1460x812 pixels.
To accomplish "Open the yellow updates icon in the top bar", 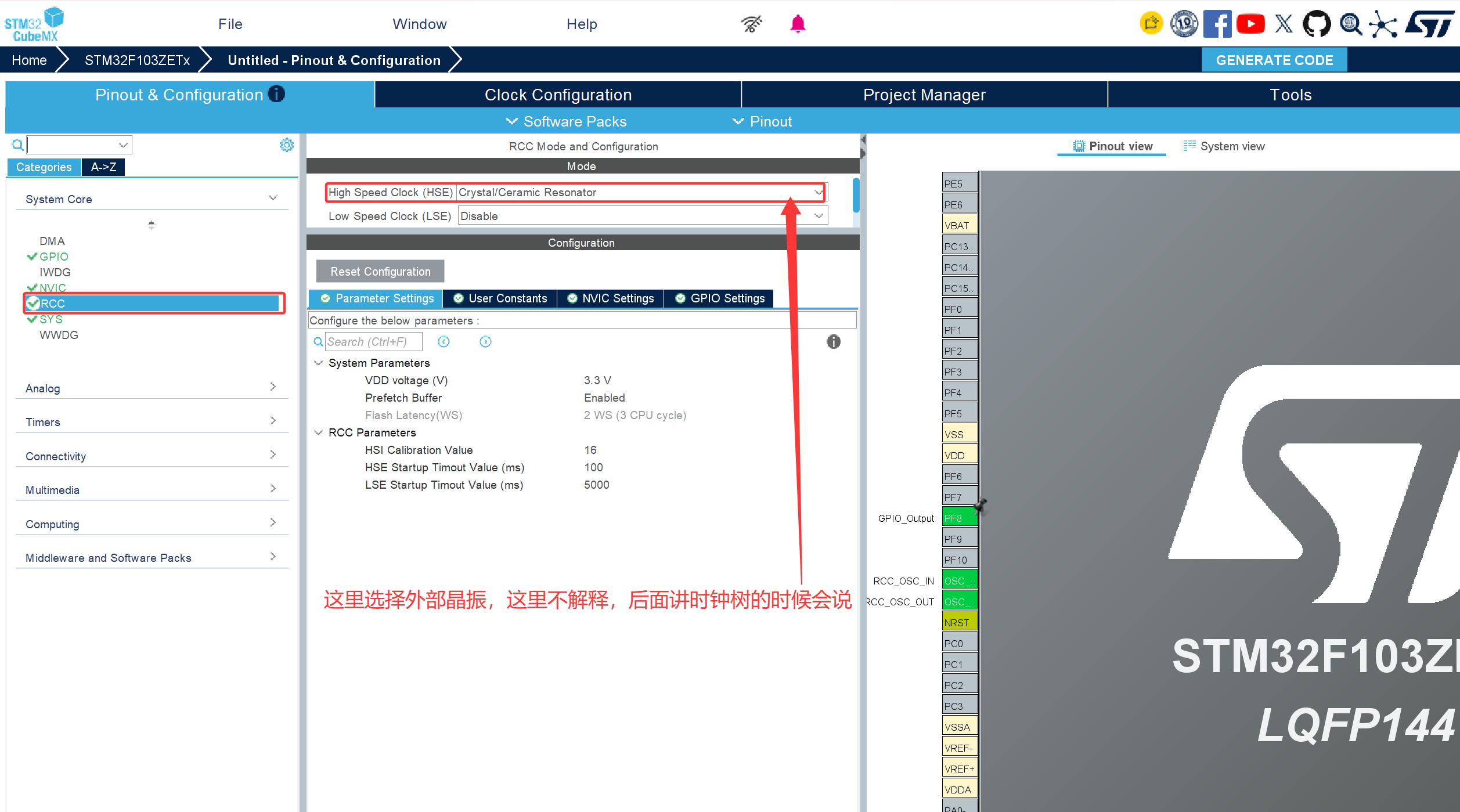I will point(1152,24).
